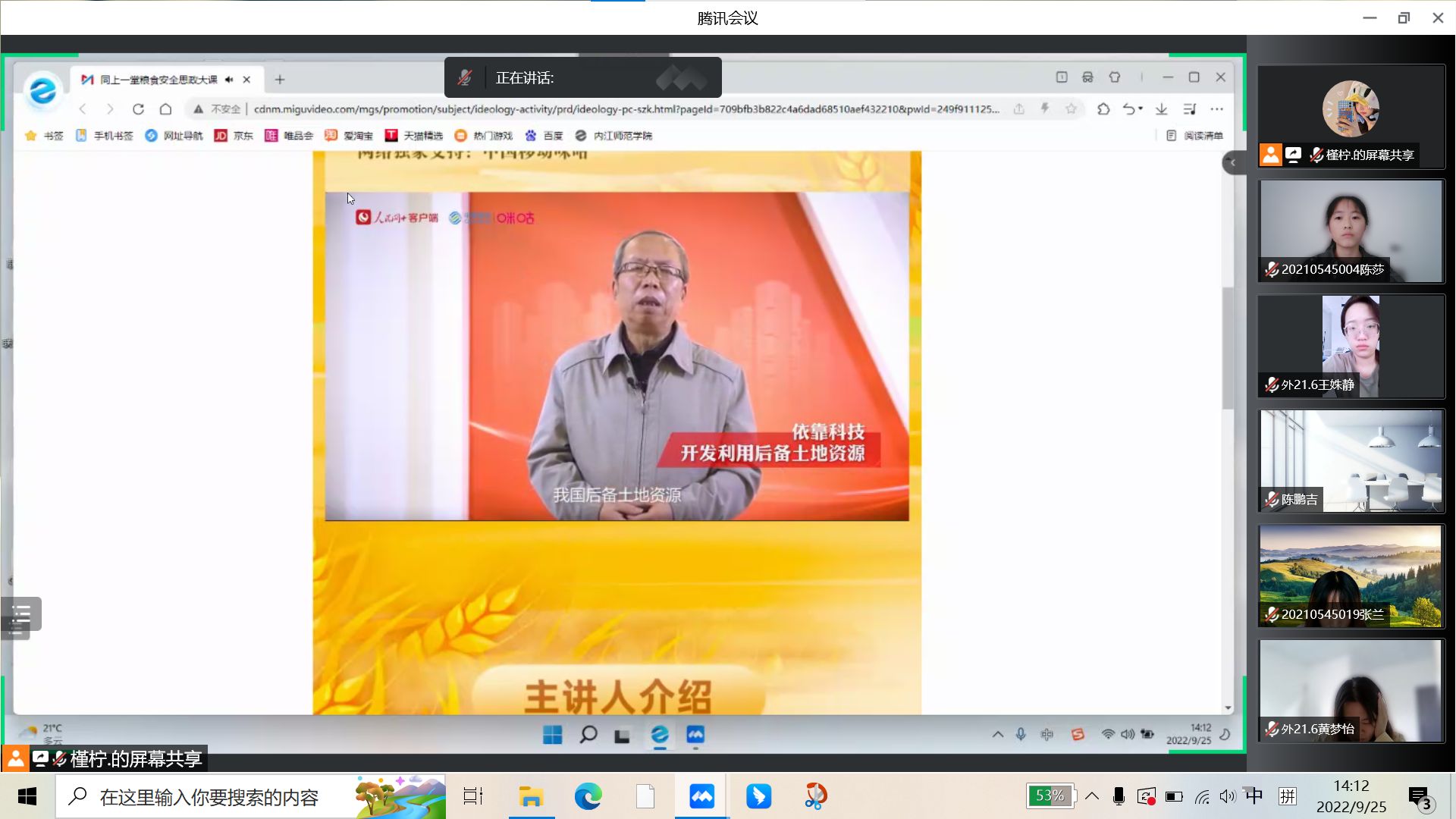Collapse the participant video side panel arrow
1456x819 pixels.
[x=1233, y=162]
